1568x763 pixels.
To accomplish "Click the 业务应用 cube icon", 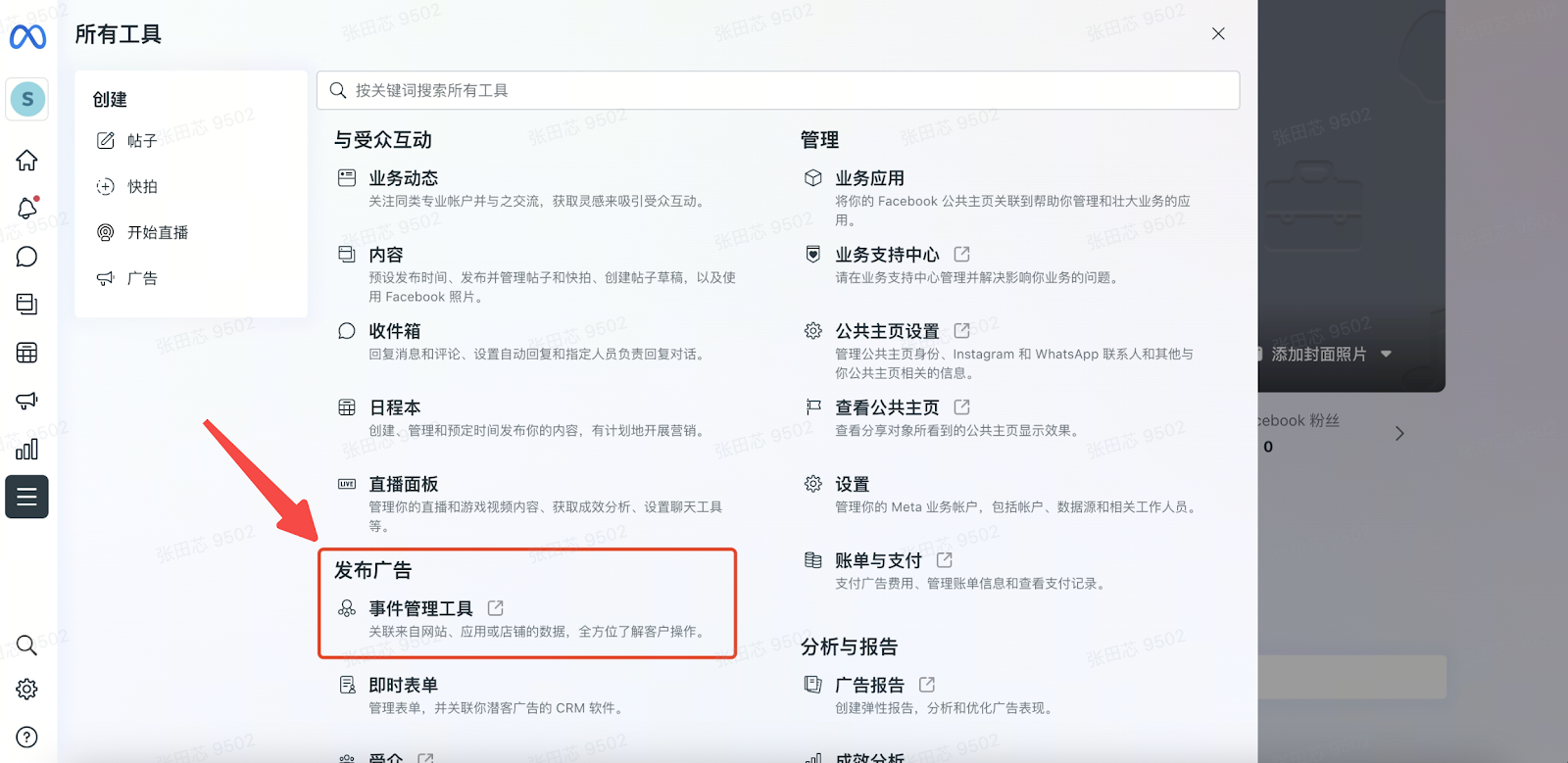I will [813, 177].
